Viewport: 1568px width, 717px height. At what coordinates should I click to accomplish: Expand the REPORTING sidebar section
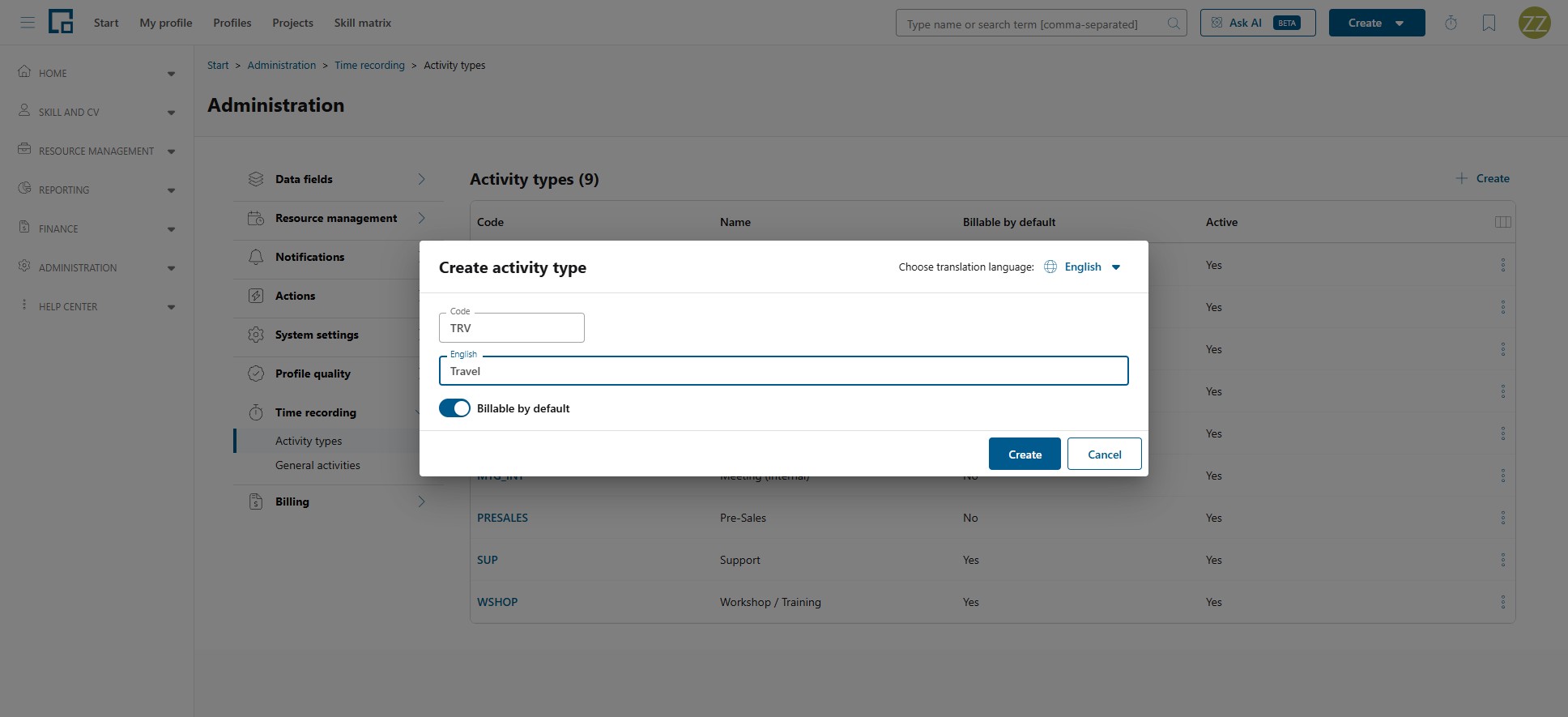click(x=96, y=190)
